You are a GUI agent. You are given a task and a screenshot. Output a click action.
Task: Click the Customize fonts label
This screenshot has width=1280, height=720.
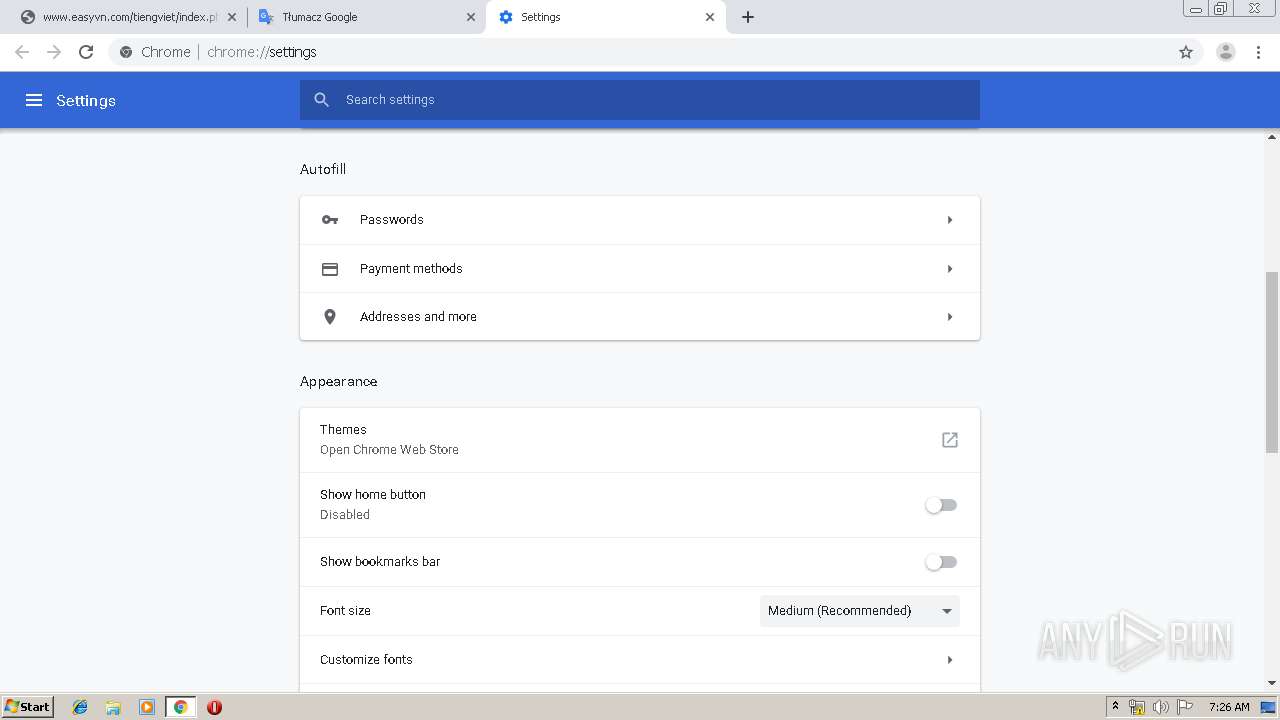click(x=366, y=660)
